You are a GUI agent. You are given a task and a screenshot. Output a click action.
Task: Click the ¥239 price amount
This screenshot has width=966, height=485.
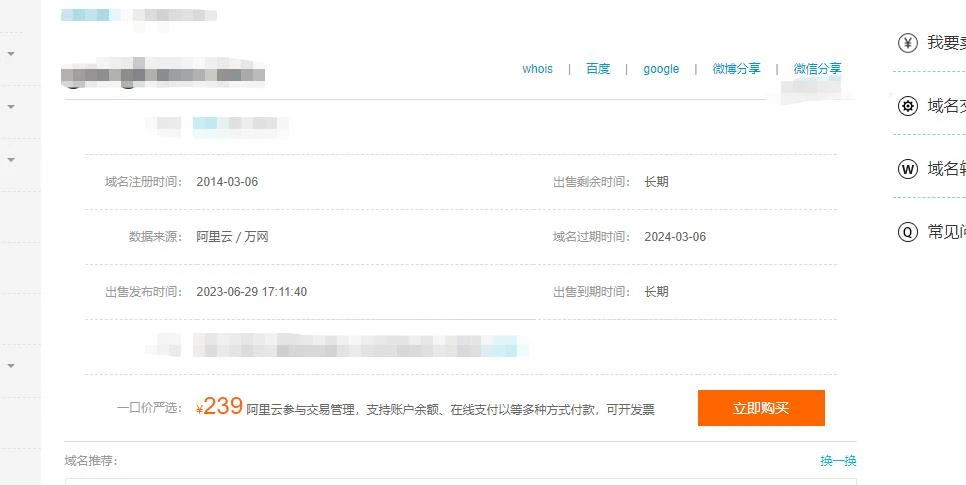click(x=220, y=407)
